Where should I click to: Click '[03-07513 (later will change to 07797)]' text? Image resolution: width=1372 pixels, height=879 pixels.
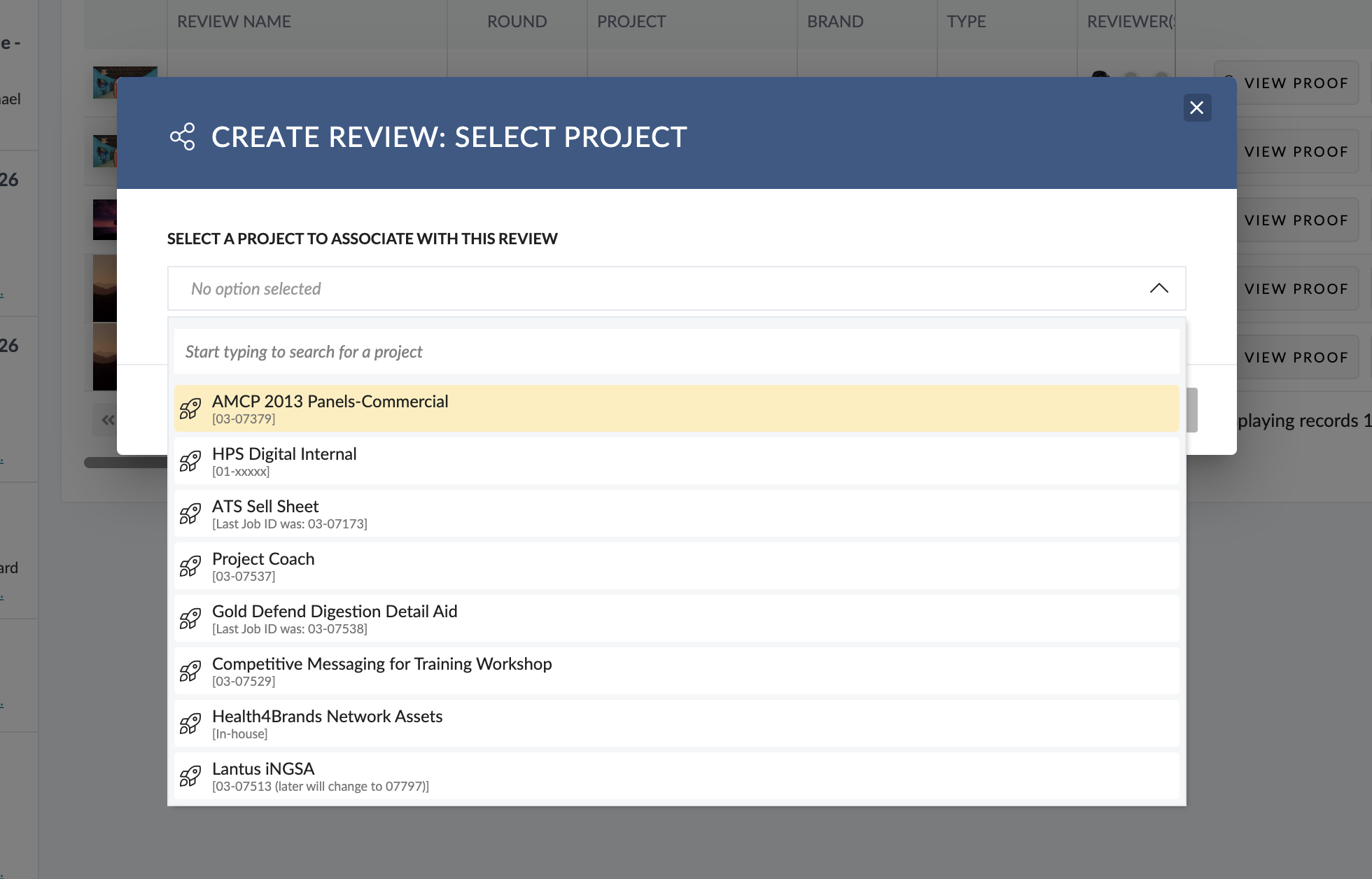tap(321, 787)
